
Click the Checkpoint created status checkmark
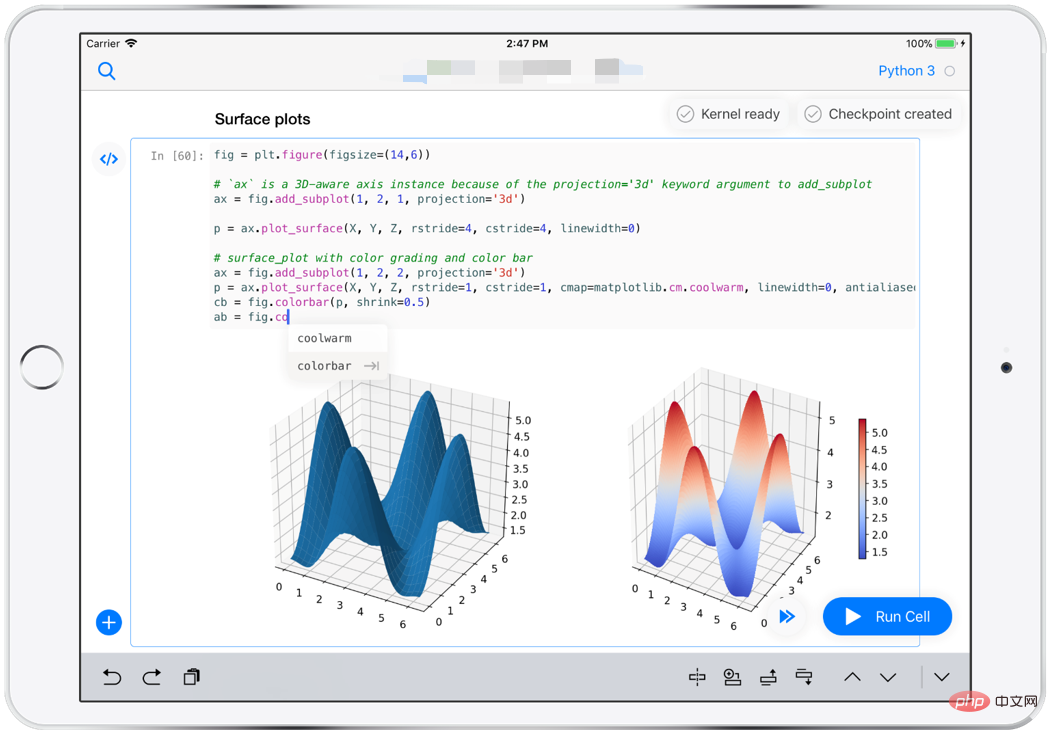(813, 114)
